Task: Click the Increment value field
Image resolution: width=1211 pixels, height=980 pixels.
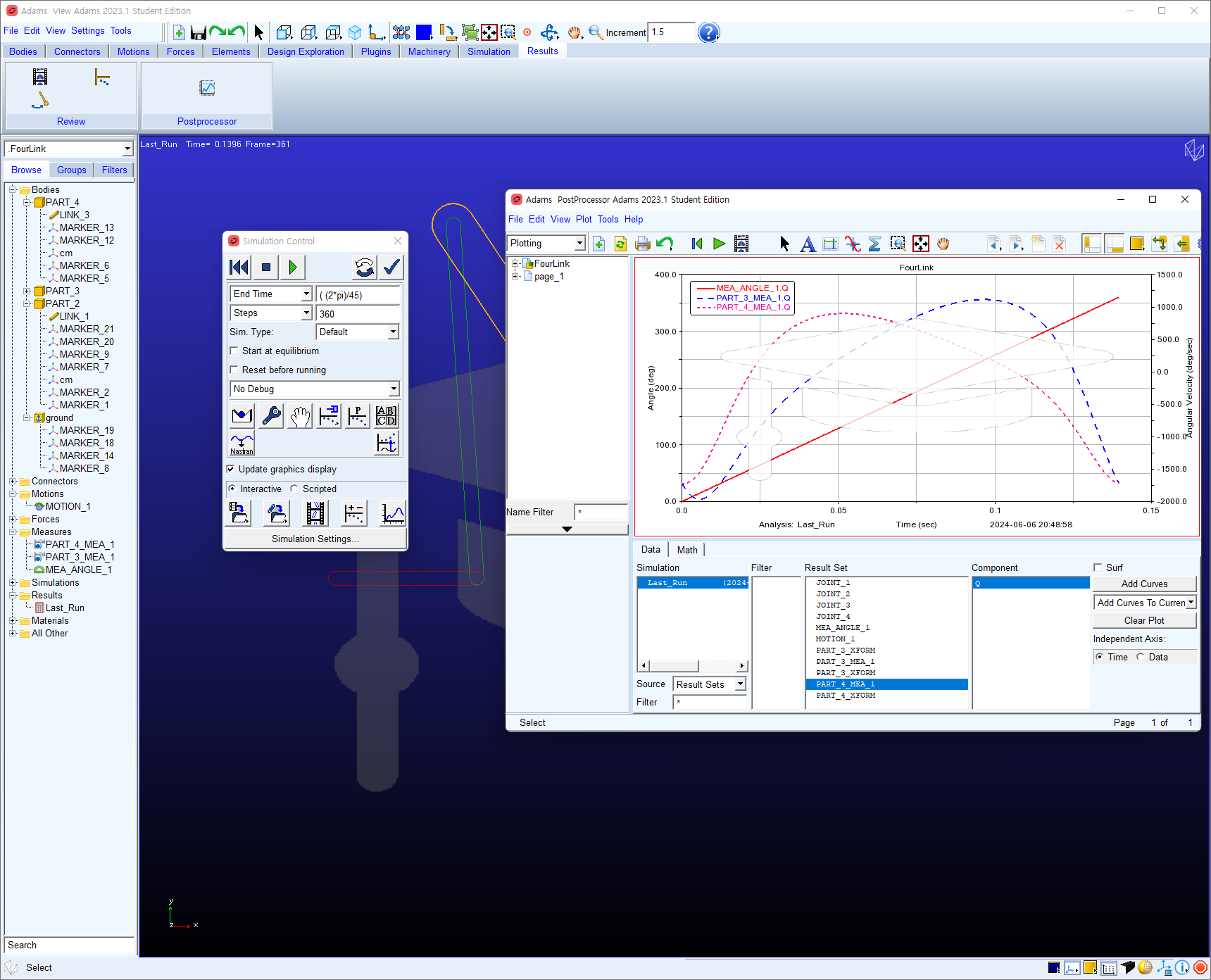Action: coord(672,32)
